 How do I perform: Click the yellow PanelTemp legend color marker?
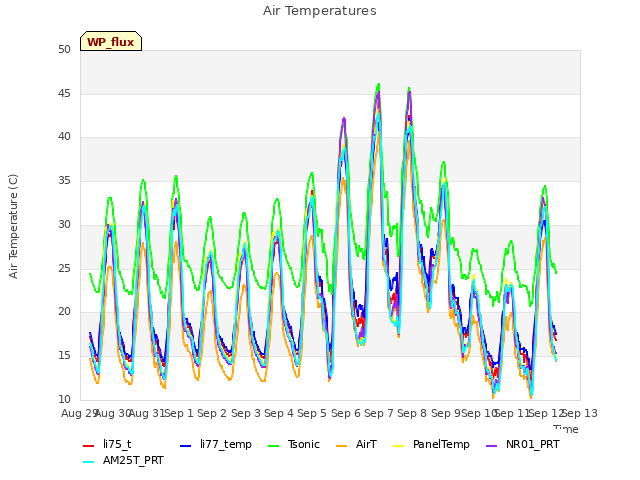(398, 446)
